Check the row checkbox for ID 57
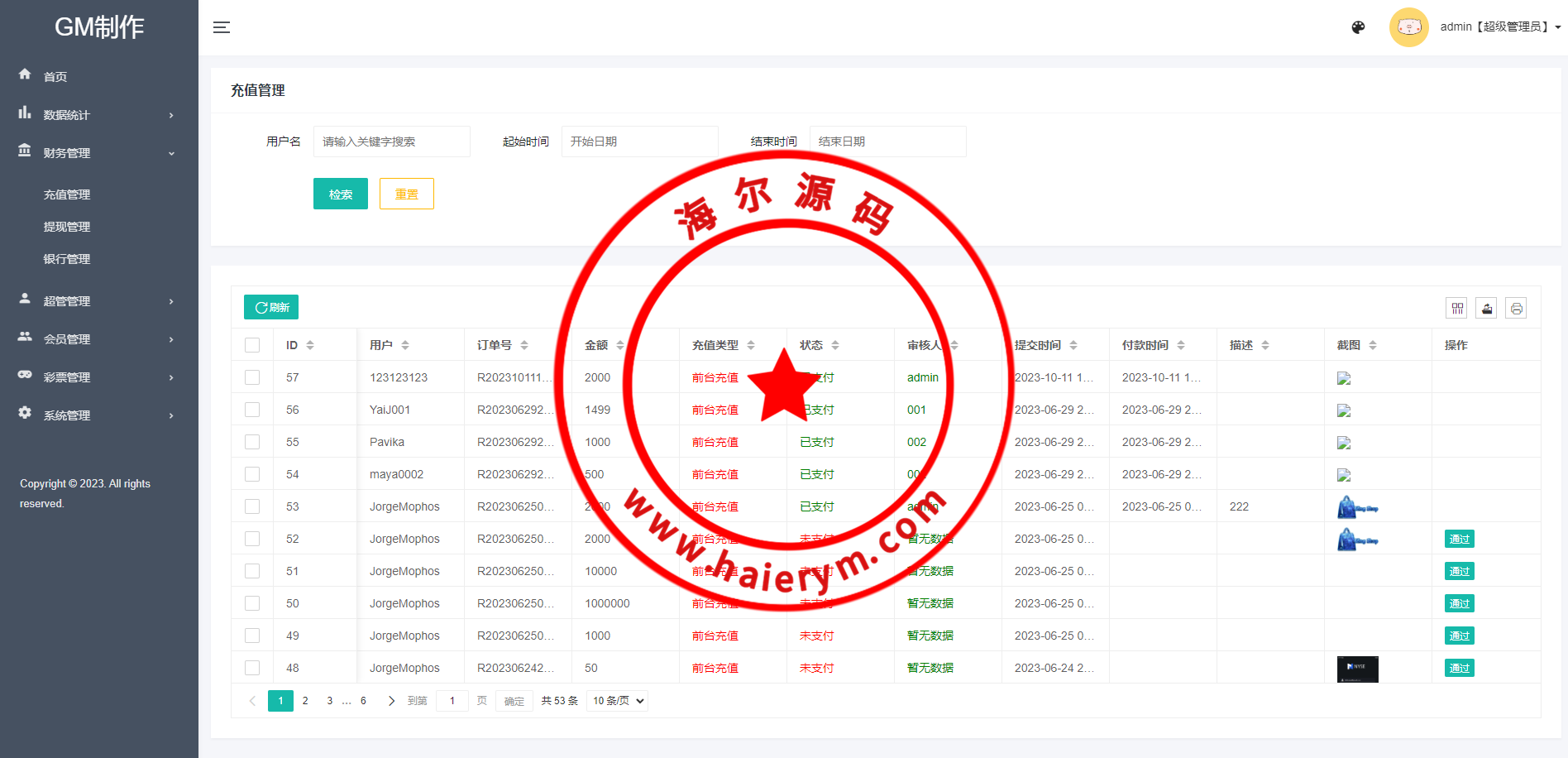This screenshot has width=1568, height=758. (252, 377)
